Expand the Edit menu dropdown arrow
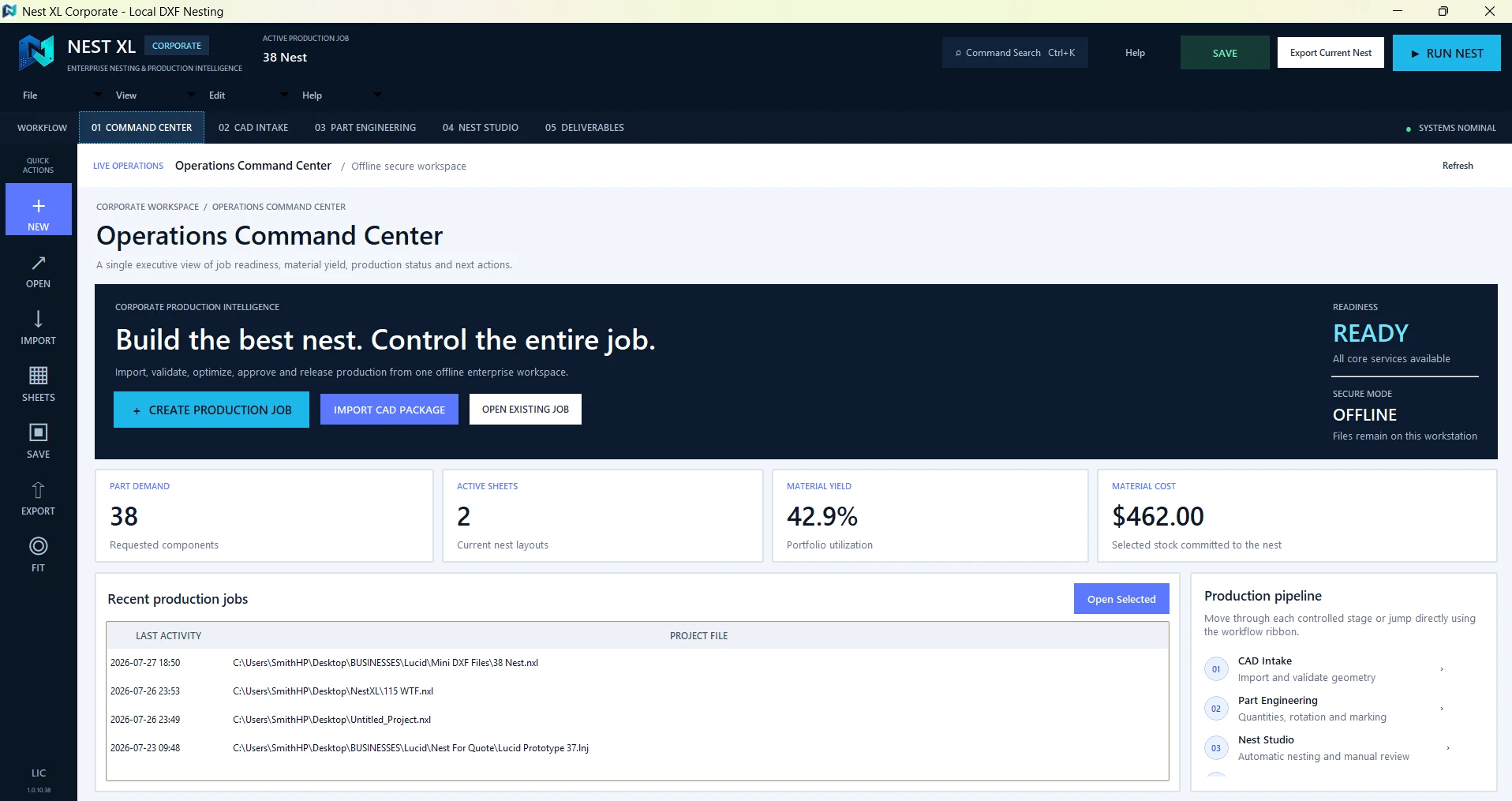Screen dimensions: 1512x801 tap(284, 95)
